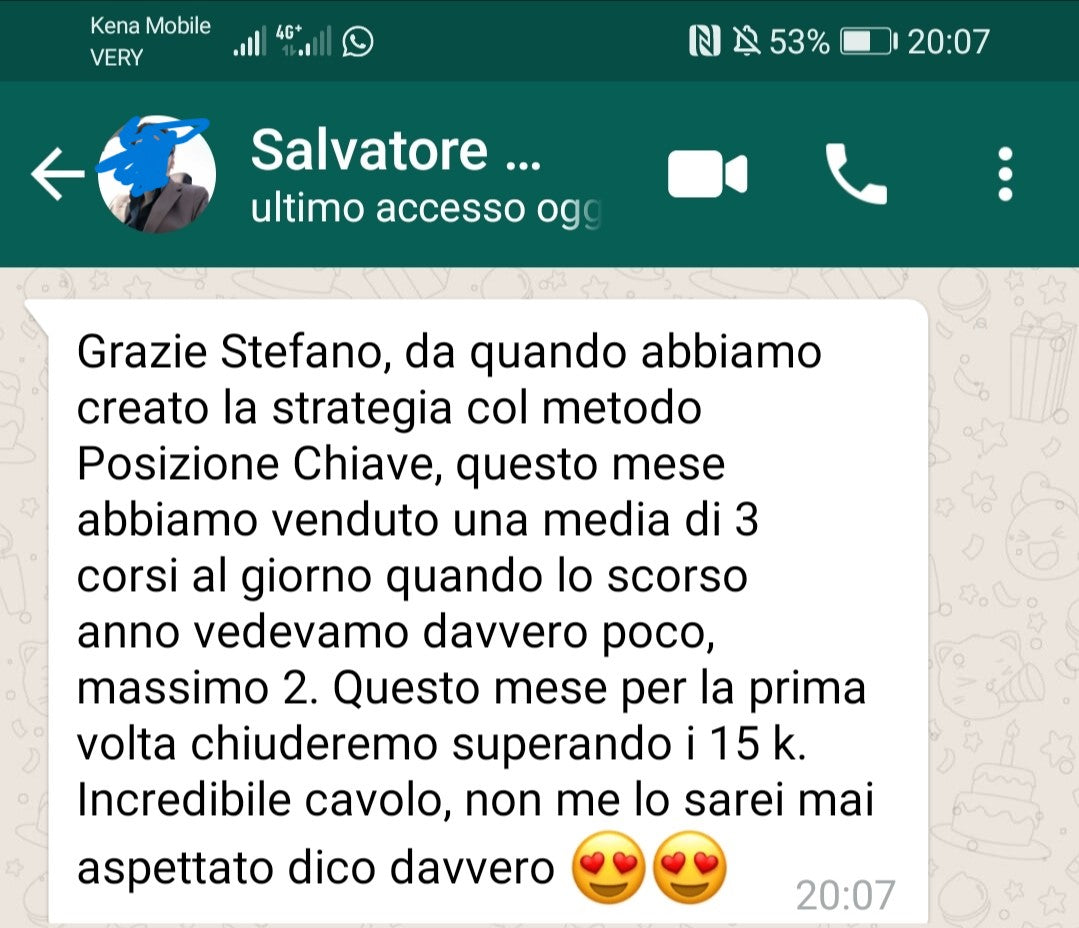The width and height of the screenshot is (1079, 928).
Task: Open the three-dot options menu
Action: pyautogui.click(x=1005, y=174)
